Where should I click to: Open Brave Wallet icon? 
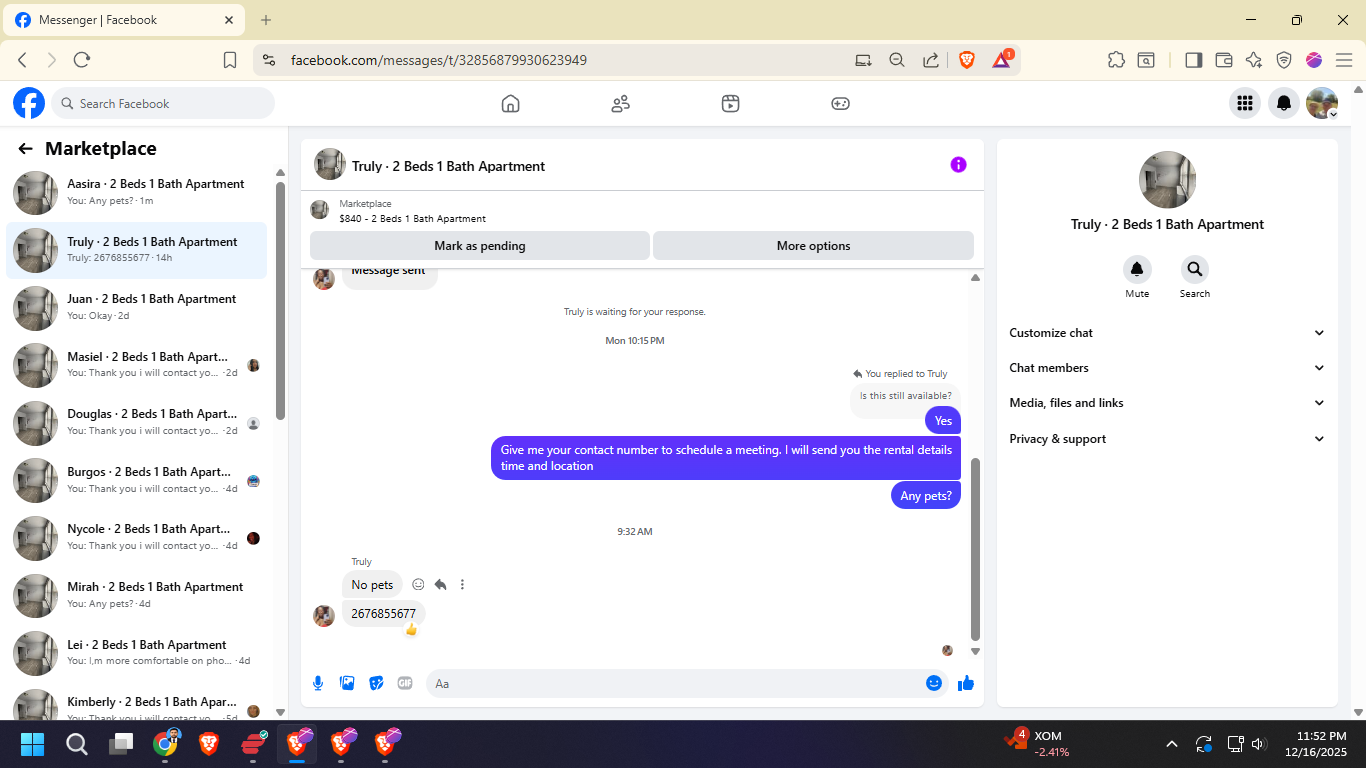click(1223, 60)
